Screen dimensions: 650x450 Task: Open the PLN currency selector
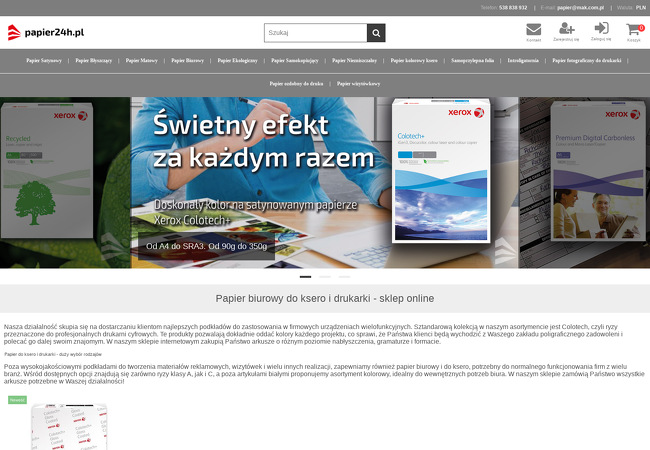coord(640,7)
